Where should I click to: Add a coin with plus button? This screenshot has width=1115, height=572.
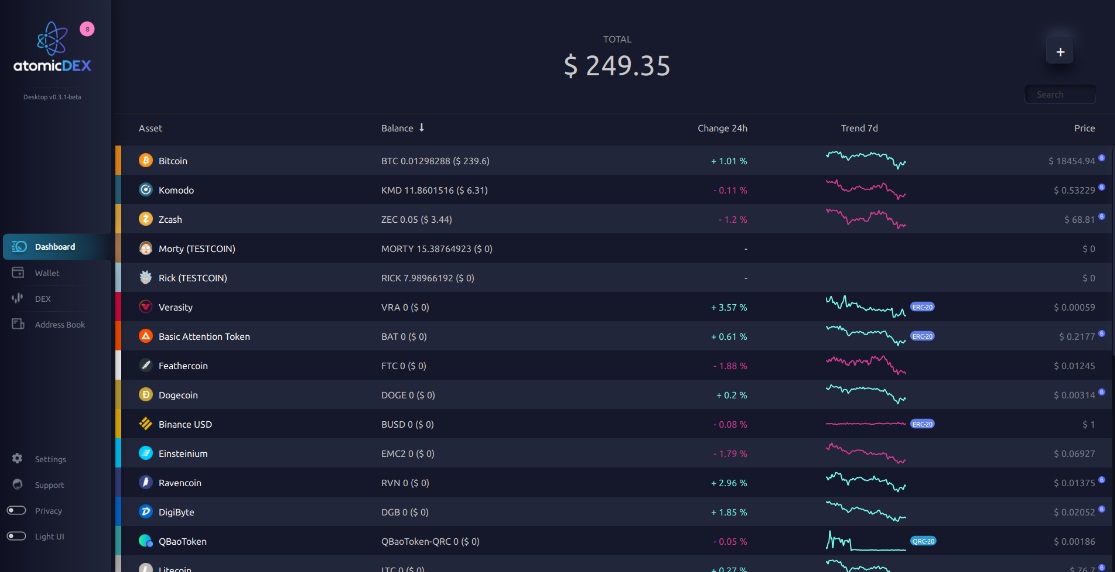[1060, 52]
